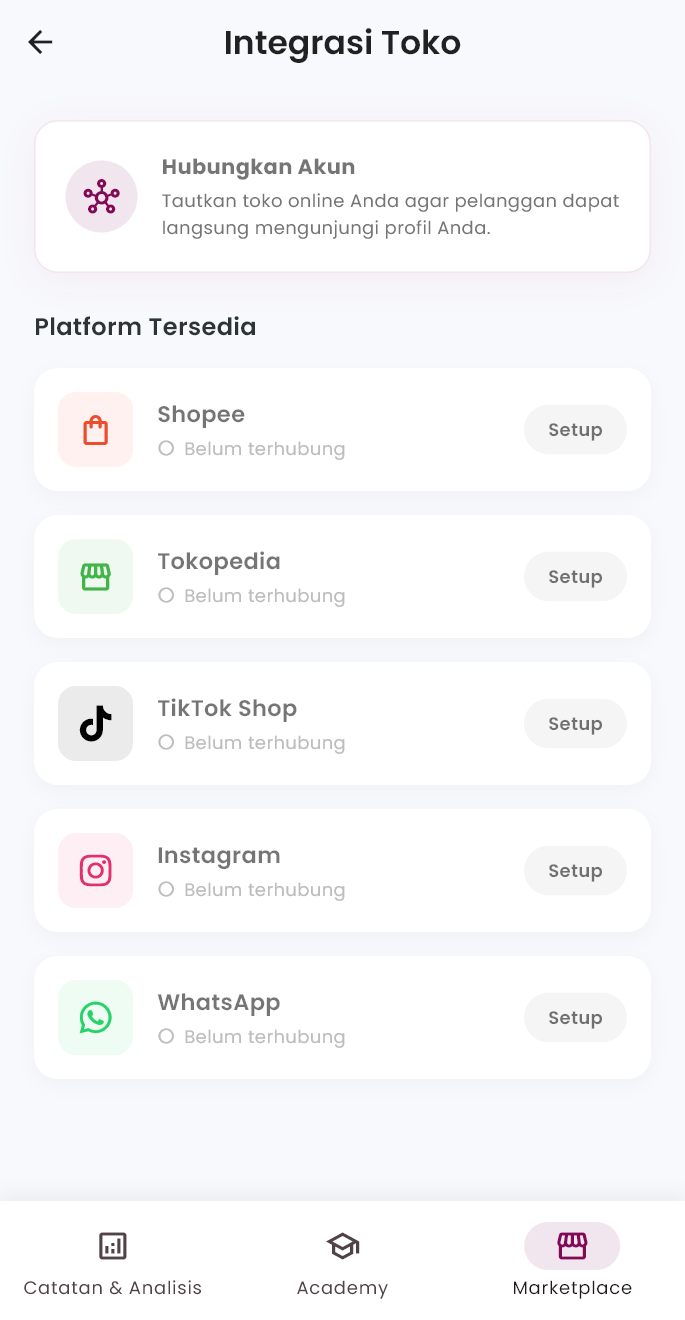This screenshot has width=685, height=1320.
Task: Click the back arrow on Integrasi Toko
Action: coord(39,42)
